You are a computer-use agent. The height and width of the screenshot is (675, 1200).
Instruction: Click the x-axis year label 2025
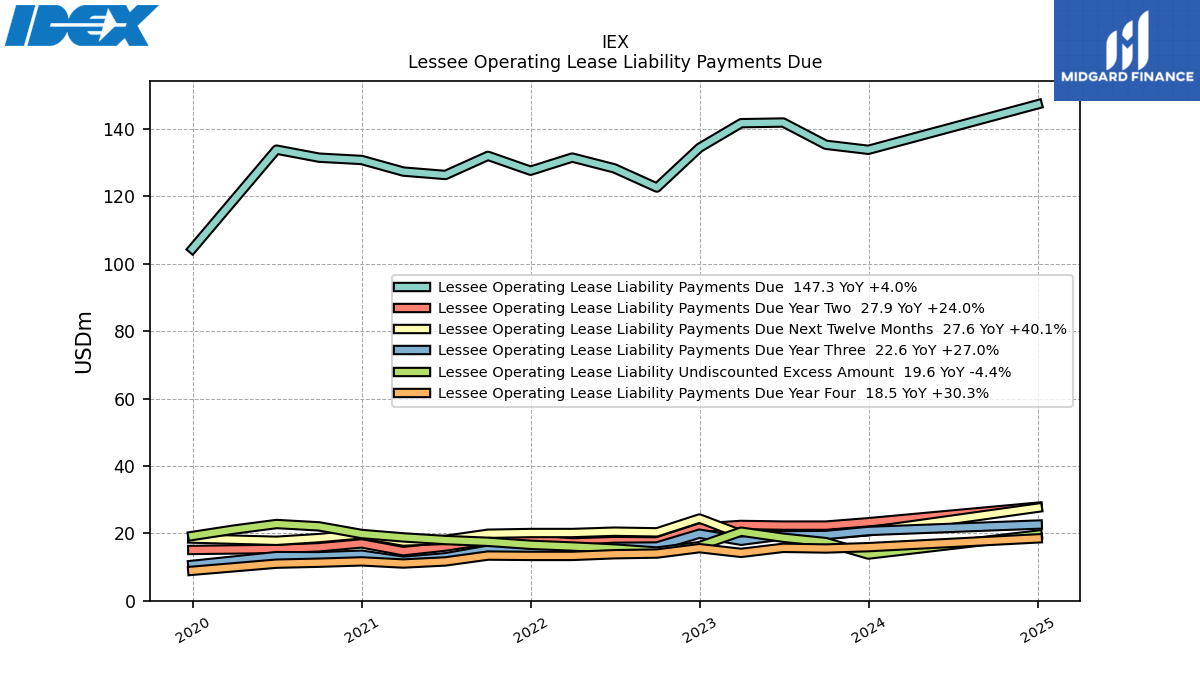[1037, 630]
